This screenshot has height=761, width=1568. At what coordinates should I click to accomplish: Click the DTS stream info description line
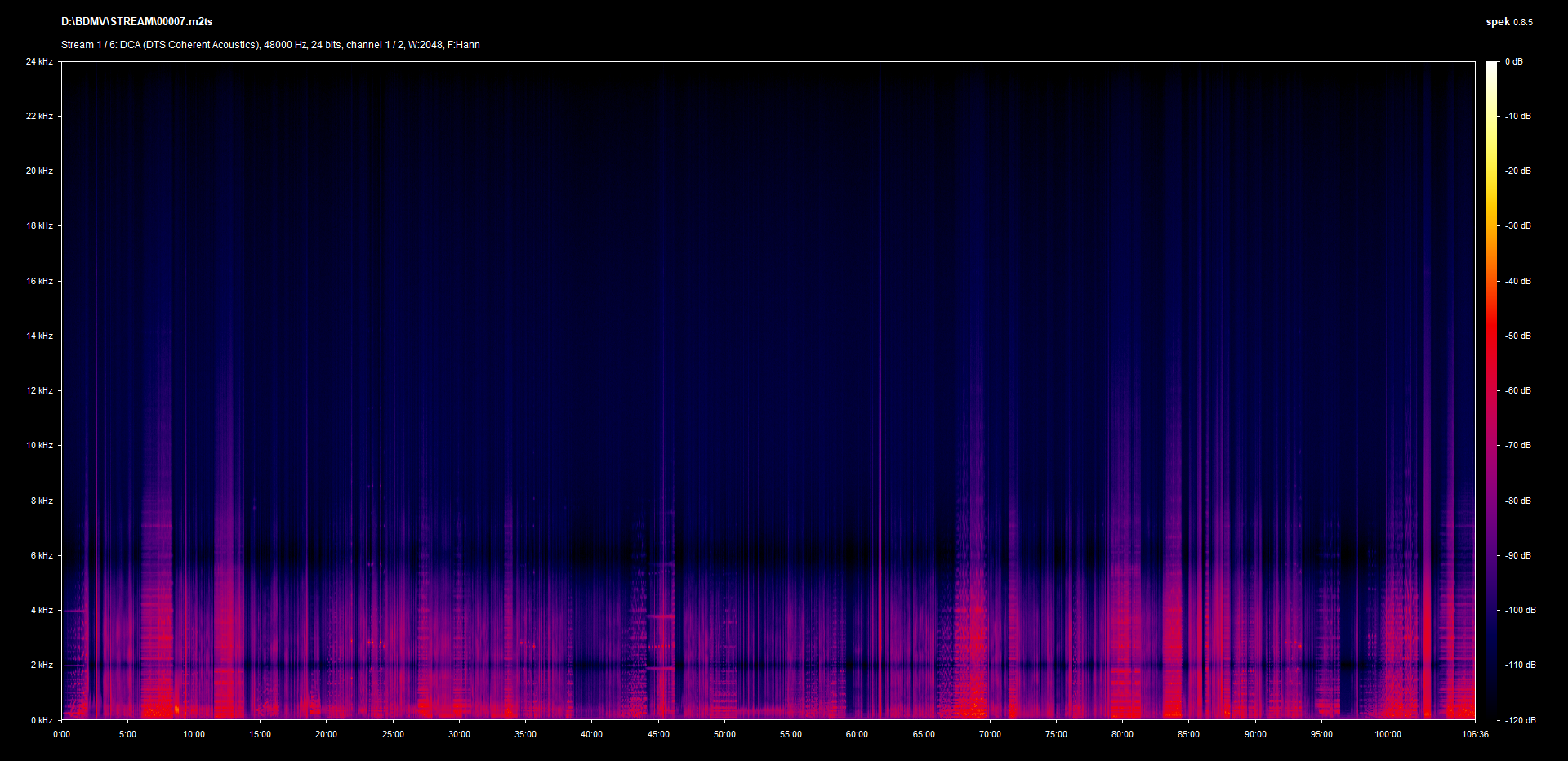tap(270, 45)
